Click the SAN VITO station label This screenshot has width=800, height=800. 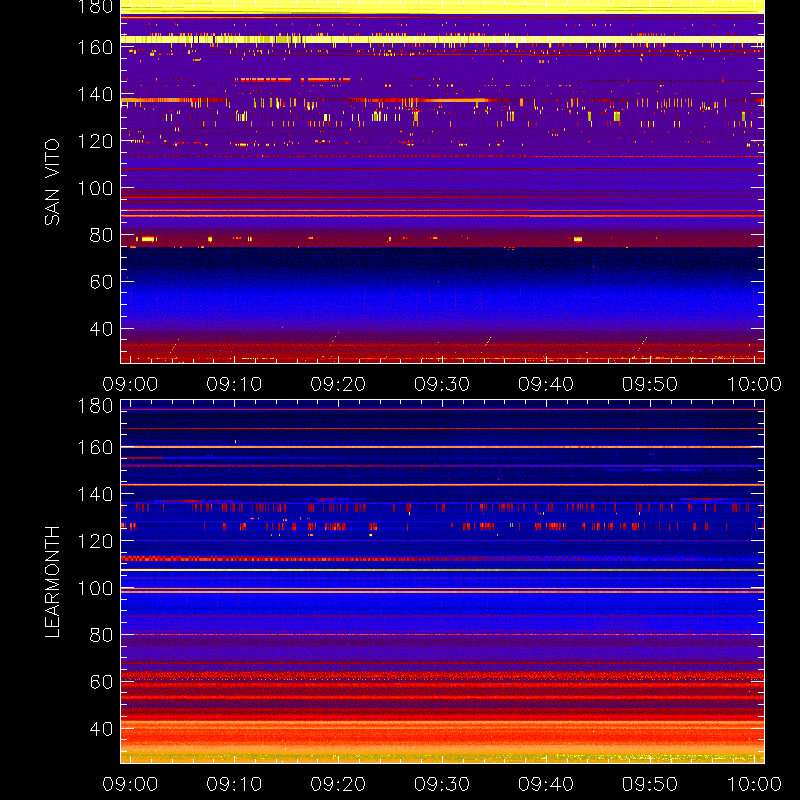52,182
